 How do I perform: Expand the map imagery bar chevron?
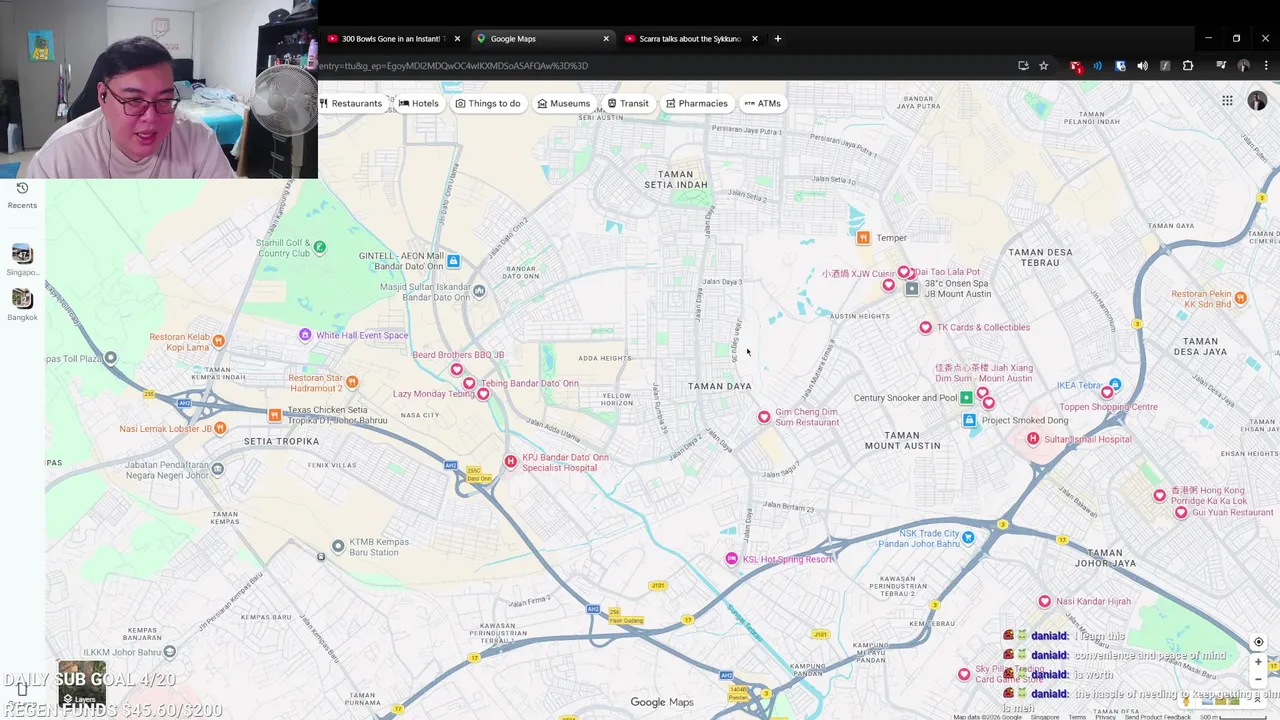[1258, 700]
